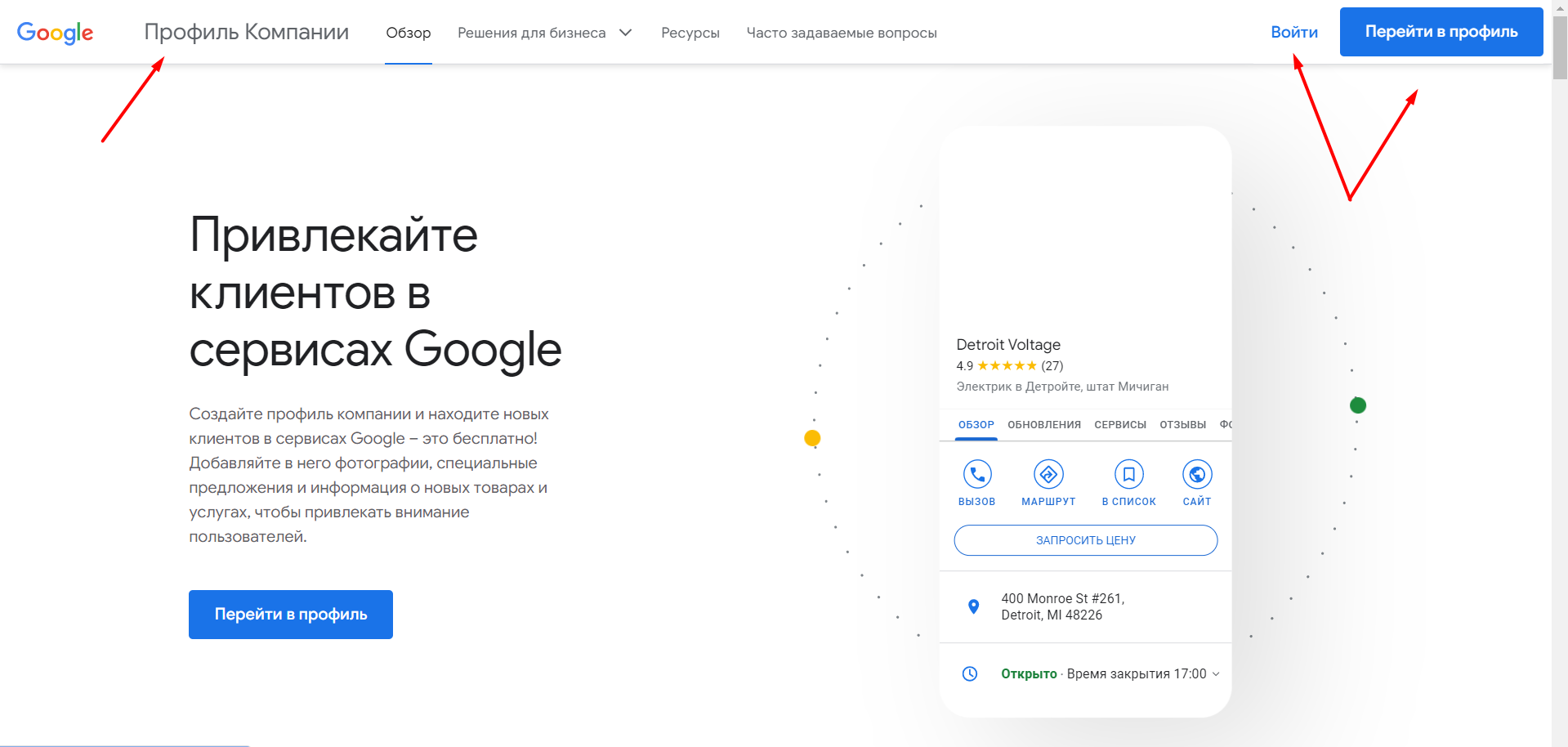The image size is (1568, 747).
Task: Expand the opening hours chevron after 17:00
Action: pyautogui.click(x=1216, y=674)
